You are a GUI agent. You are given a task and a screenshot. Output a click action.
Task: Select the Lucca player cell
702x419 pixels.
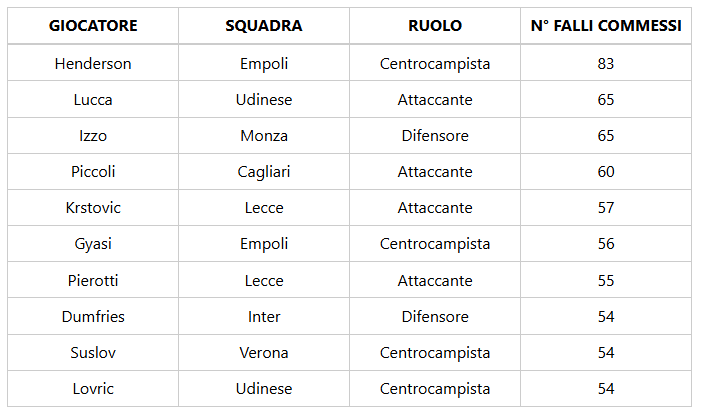pyautogui.click(x=93, y=100)
